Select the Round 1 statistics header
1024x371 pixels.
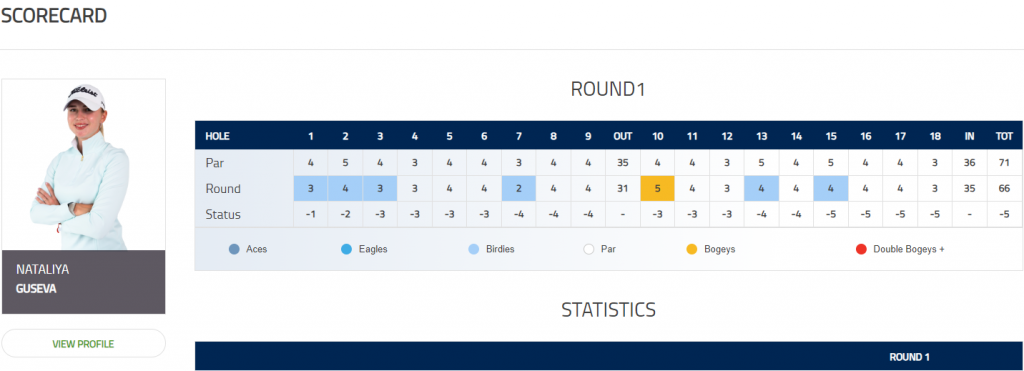909,357
